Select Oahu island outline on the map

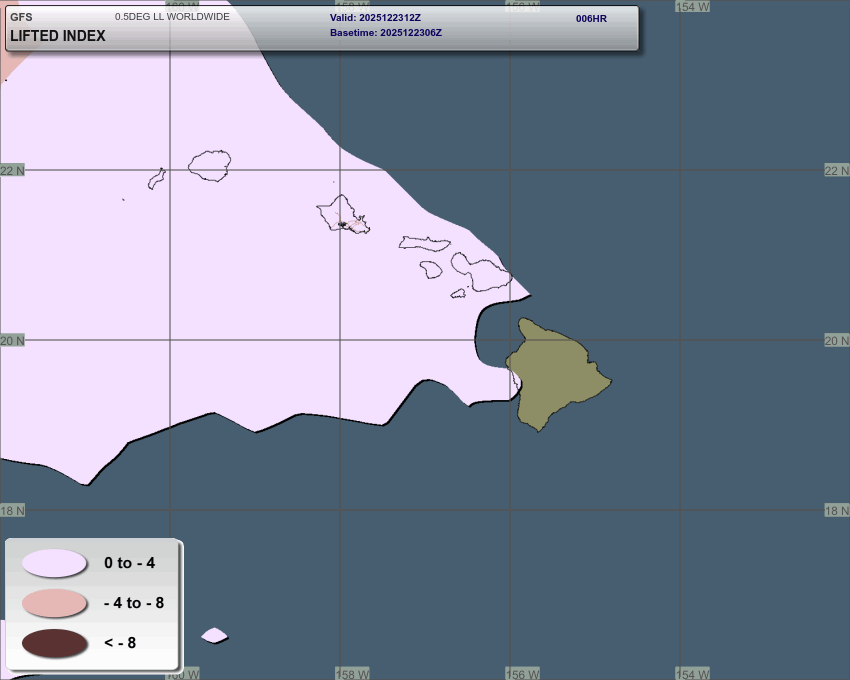[342, 214]
